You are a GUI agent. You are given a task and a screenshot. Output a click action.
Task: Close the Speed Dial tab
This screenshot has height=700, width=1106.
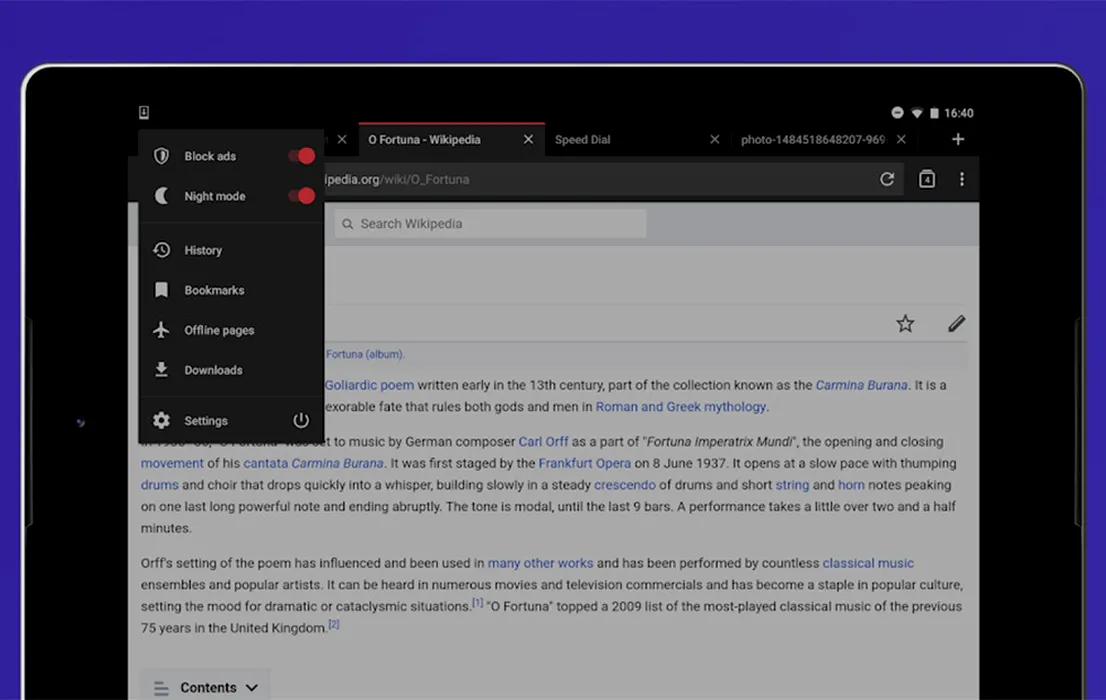715,140
